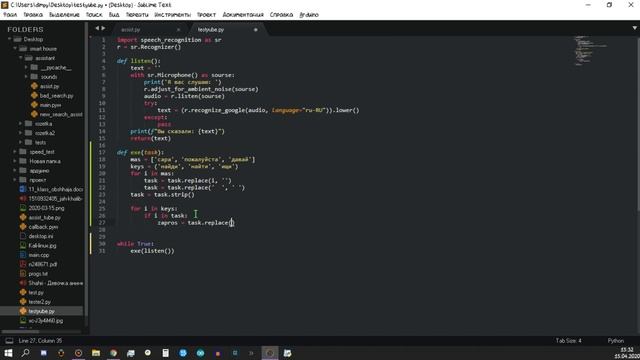Open File Explorer from taskbar

pos(96,353)
